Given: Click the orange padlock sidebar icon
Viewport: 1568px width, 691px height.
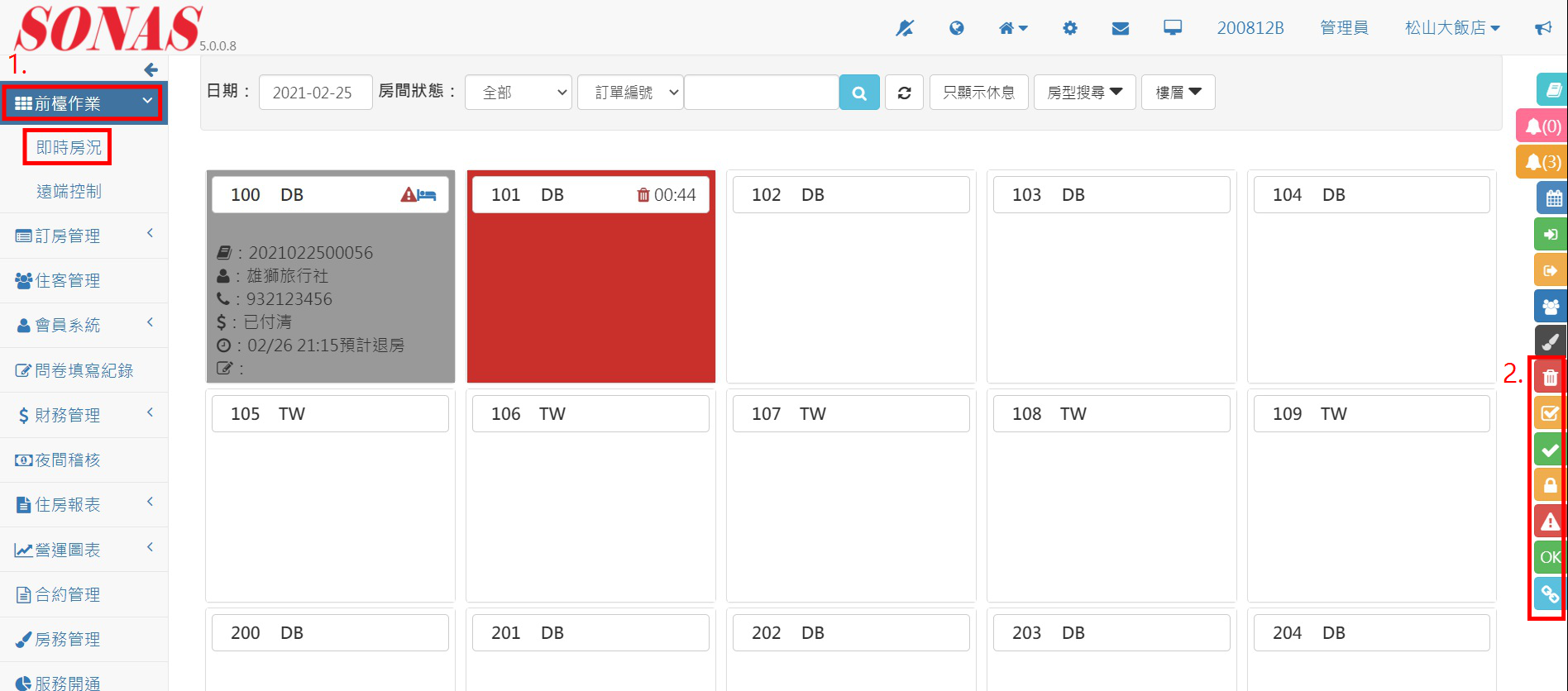Looking at the screenshot, I should coord(1549,486).
